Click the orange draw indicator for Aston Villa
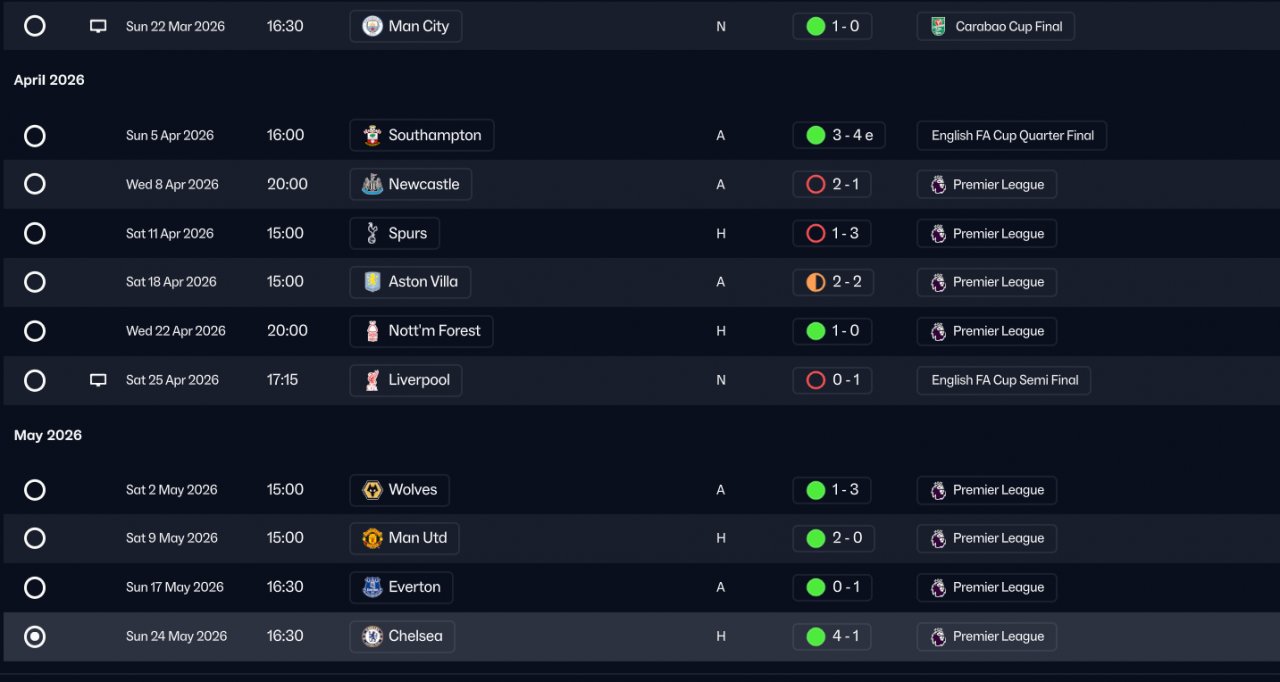 (815, 282)
